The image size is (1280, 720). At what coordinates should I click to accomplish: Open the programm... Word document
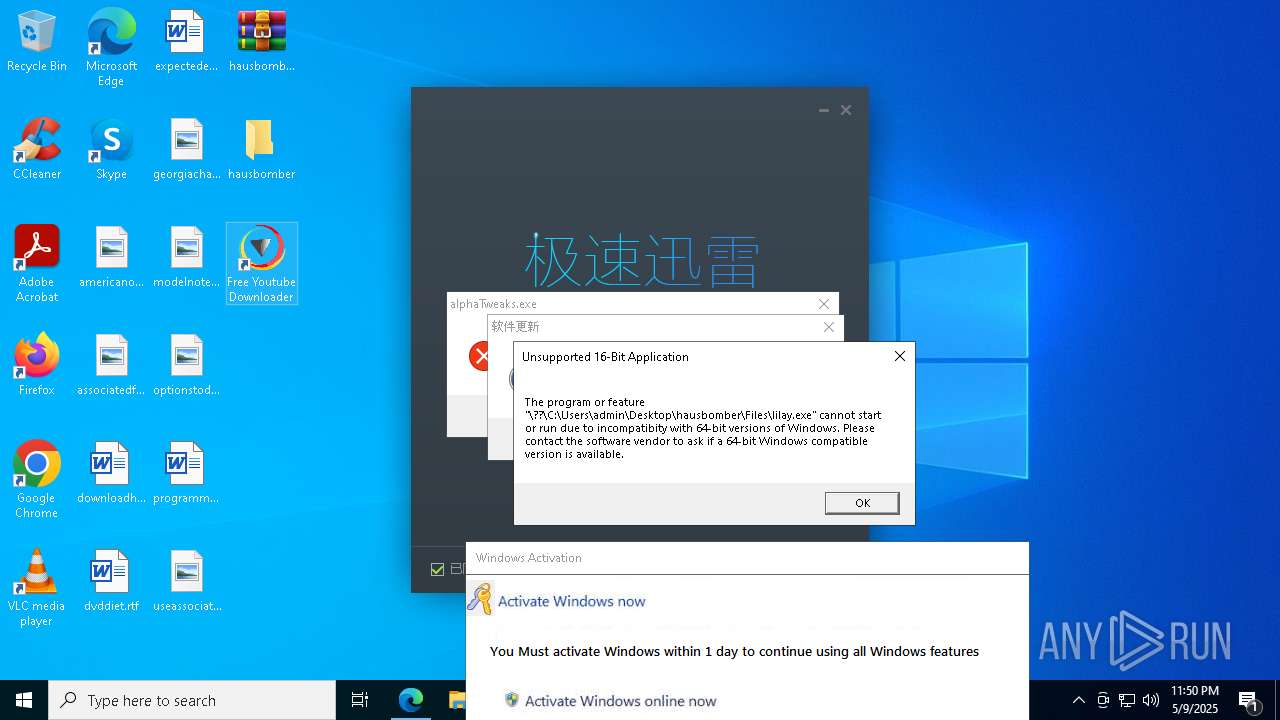(186, 474)
